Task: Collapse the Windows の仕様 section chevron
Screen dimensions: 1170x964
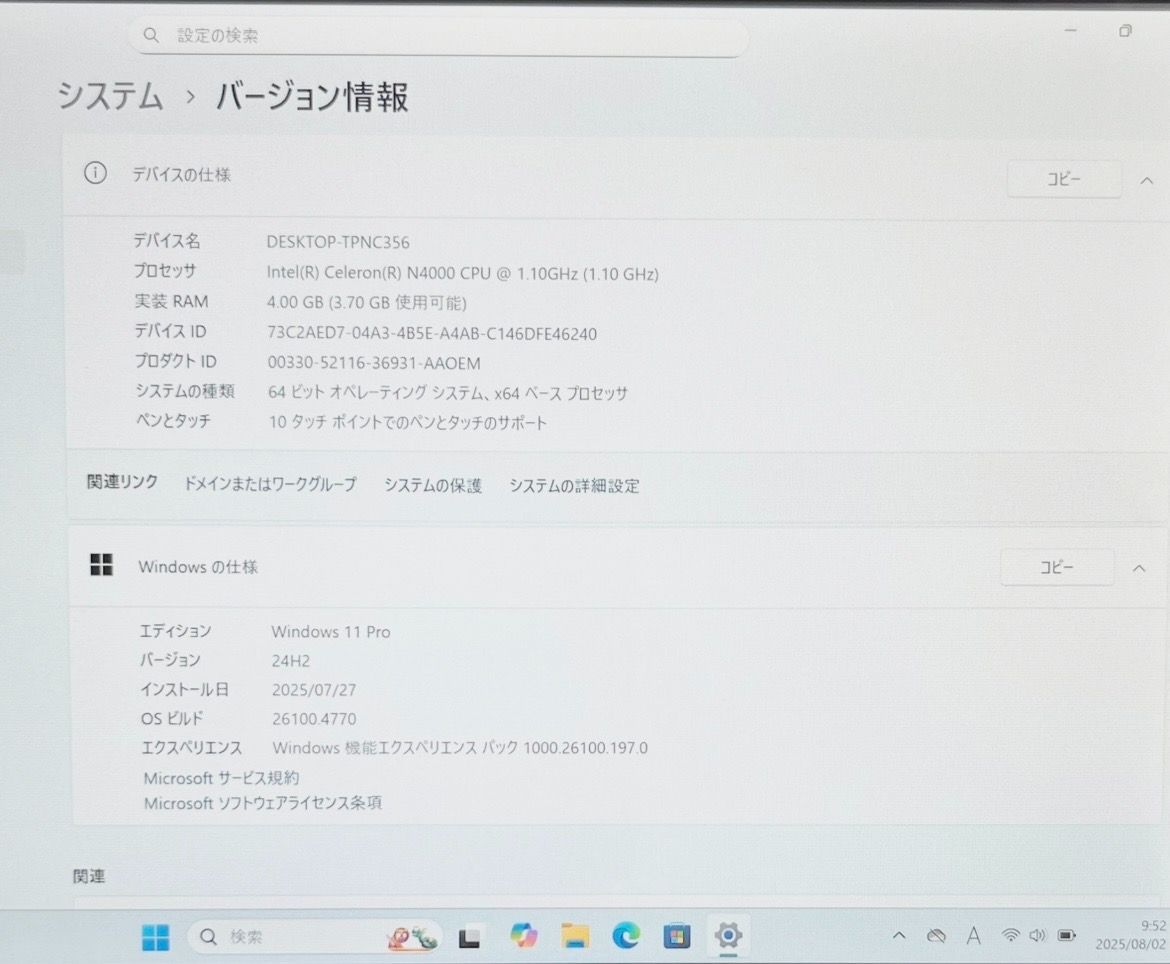Action: (1139, 569)
